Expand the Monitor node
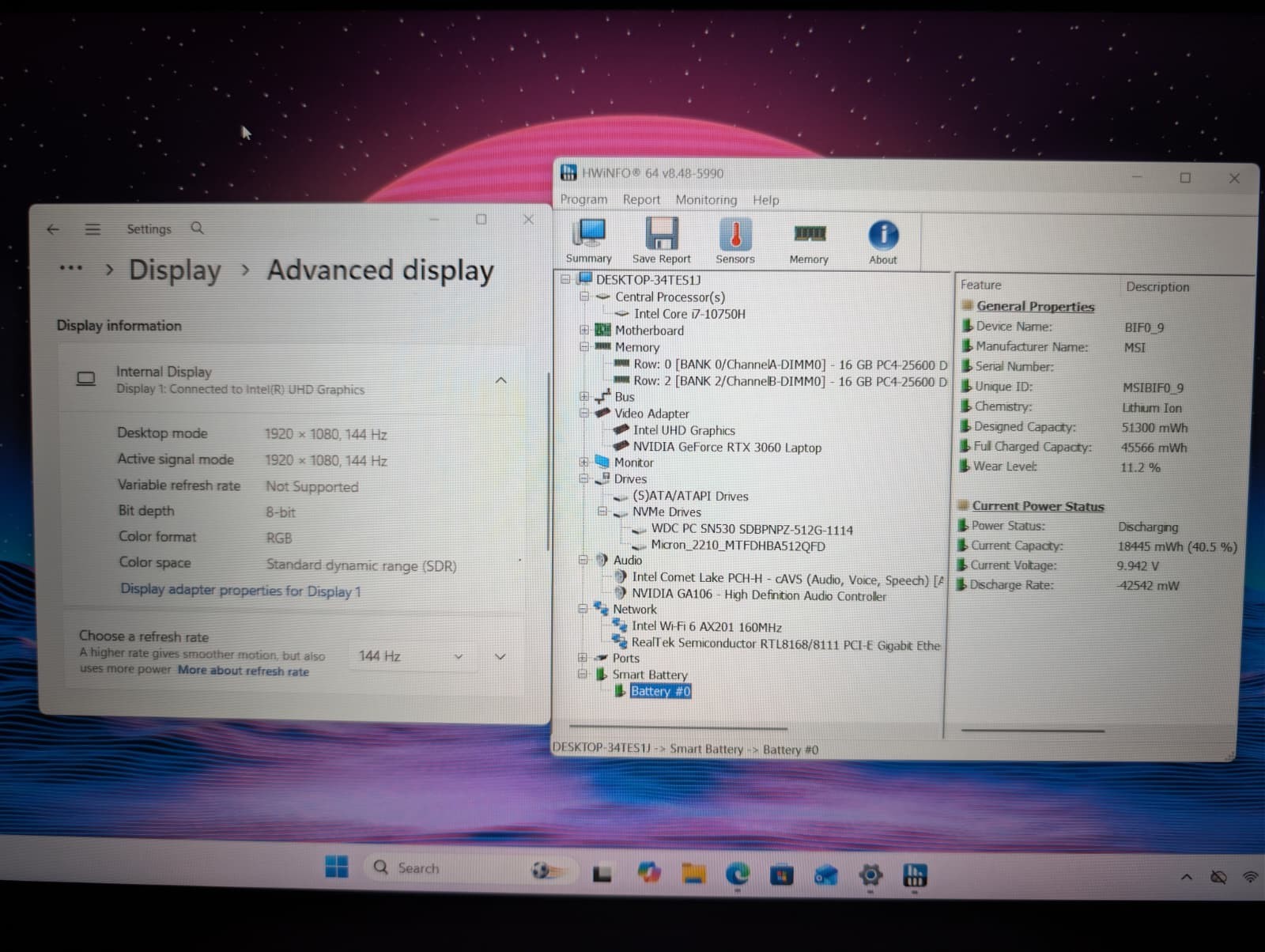Screen dimensions: 1265x952 (x=583, y=462)
